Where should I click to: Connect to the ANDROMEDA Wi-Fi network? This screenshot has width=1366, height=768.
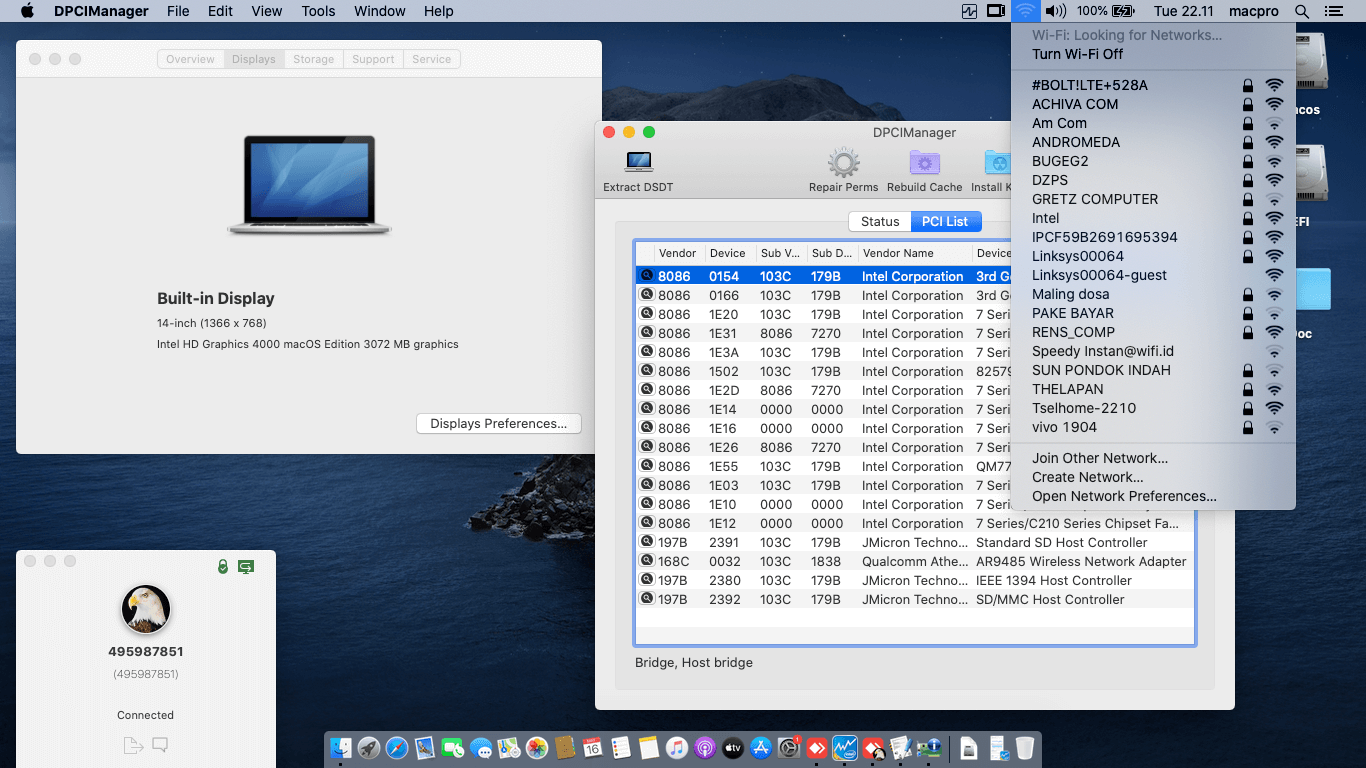pyautogui.click(x=1153, y=142)
